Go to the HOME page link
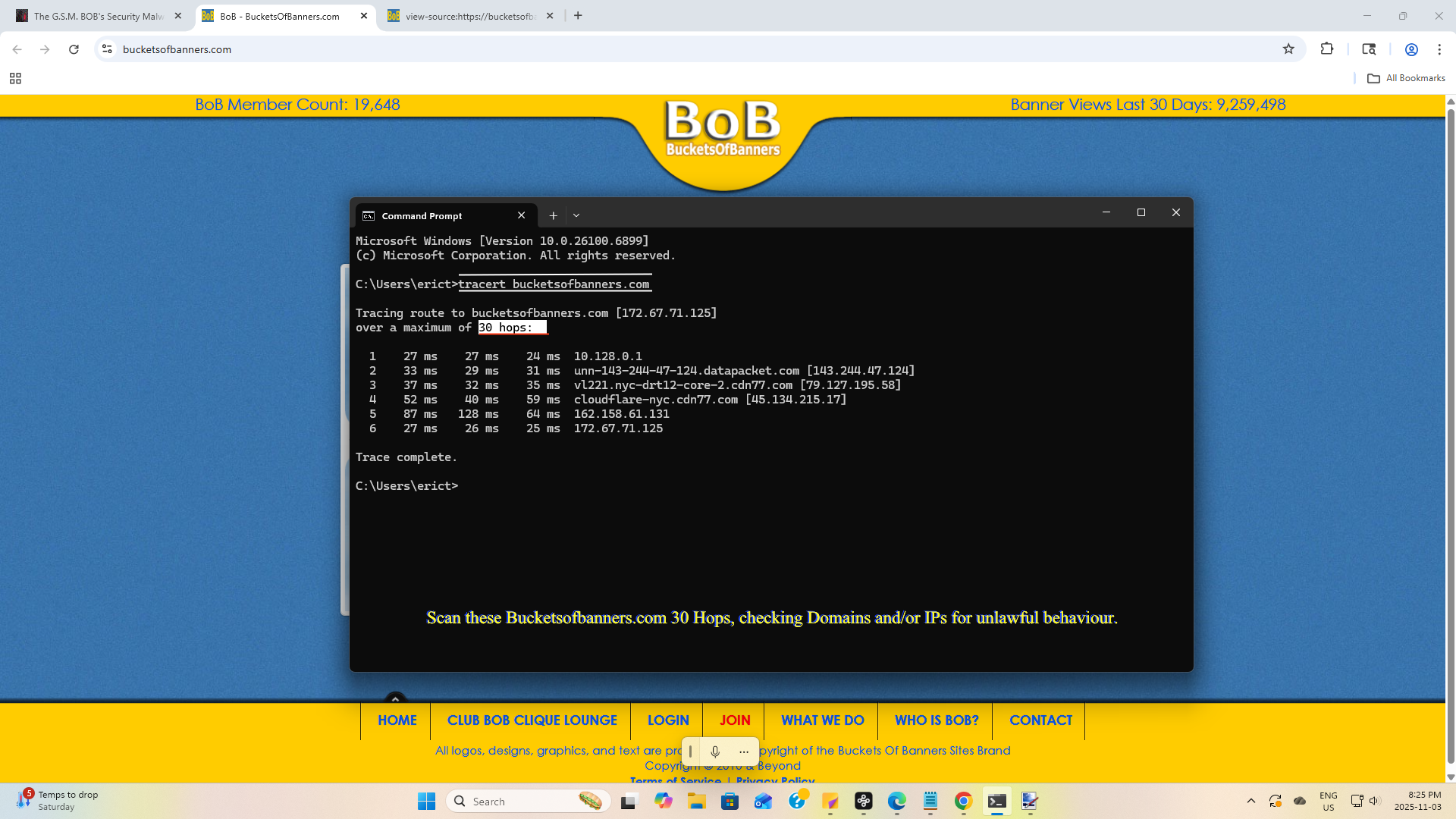The height and width of the screenshot is (819, 1456). (397, 720)
